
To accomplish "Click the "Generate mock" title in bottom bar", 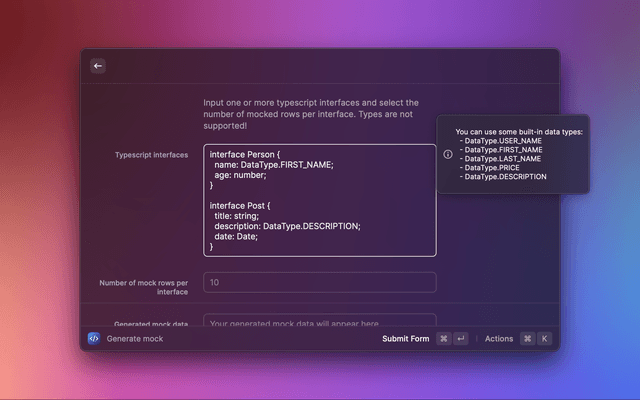I will [x=135, y=339].
